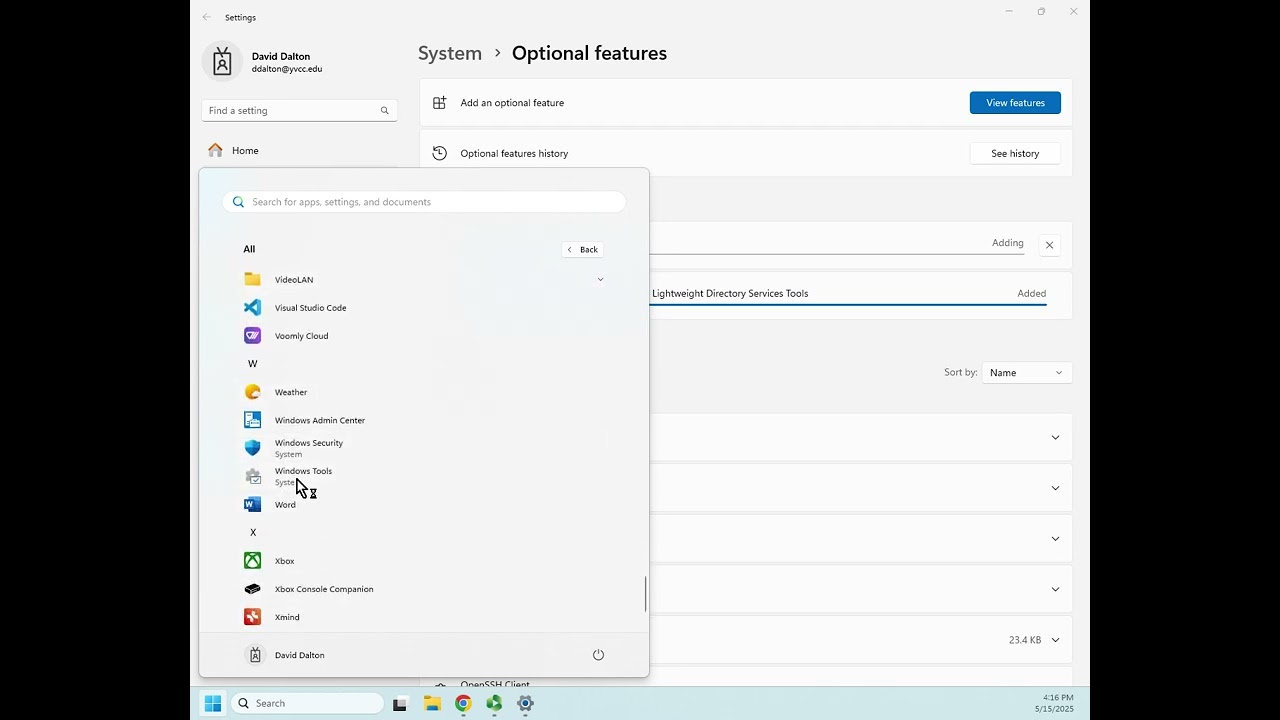Click the Add an optional feature icon
Screen dimensions: 1280x720
(439, 103)
